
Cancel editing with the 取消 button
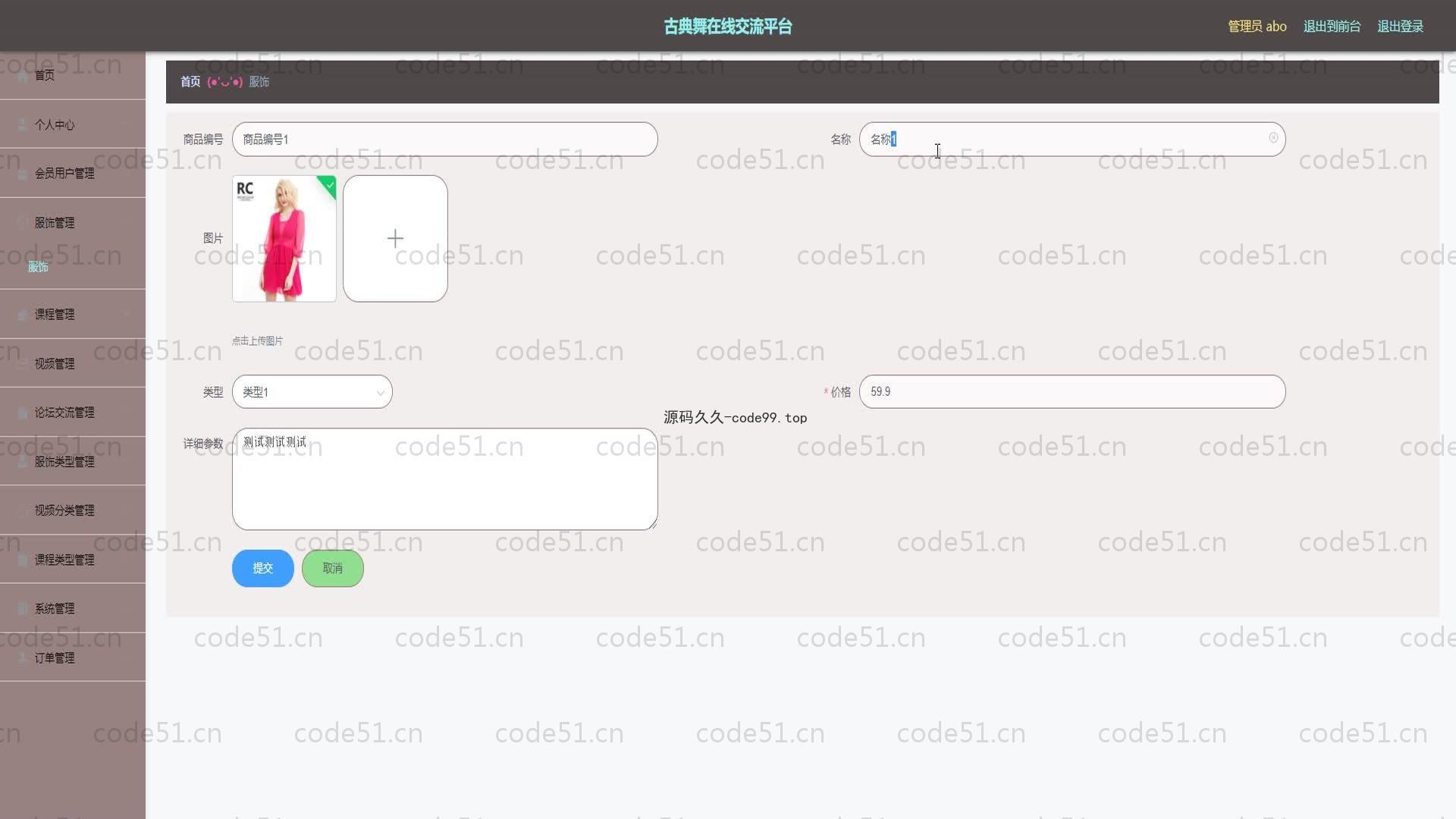point(332,568)
